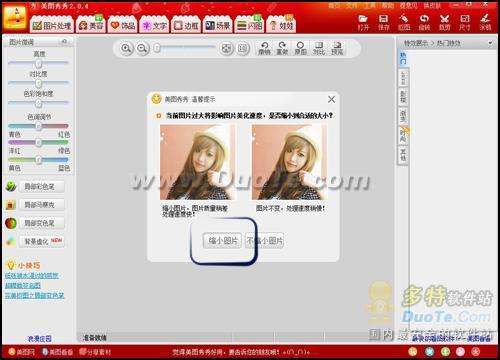The height and width of the screenshot is (360, 500).
Task: Switch to the 娃娃 tab
Action: [281, 25]
